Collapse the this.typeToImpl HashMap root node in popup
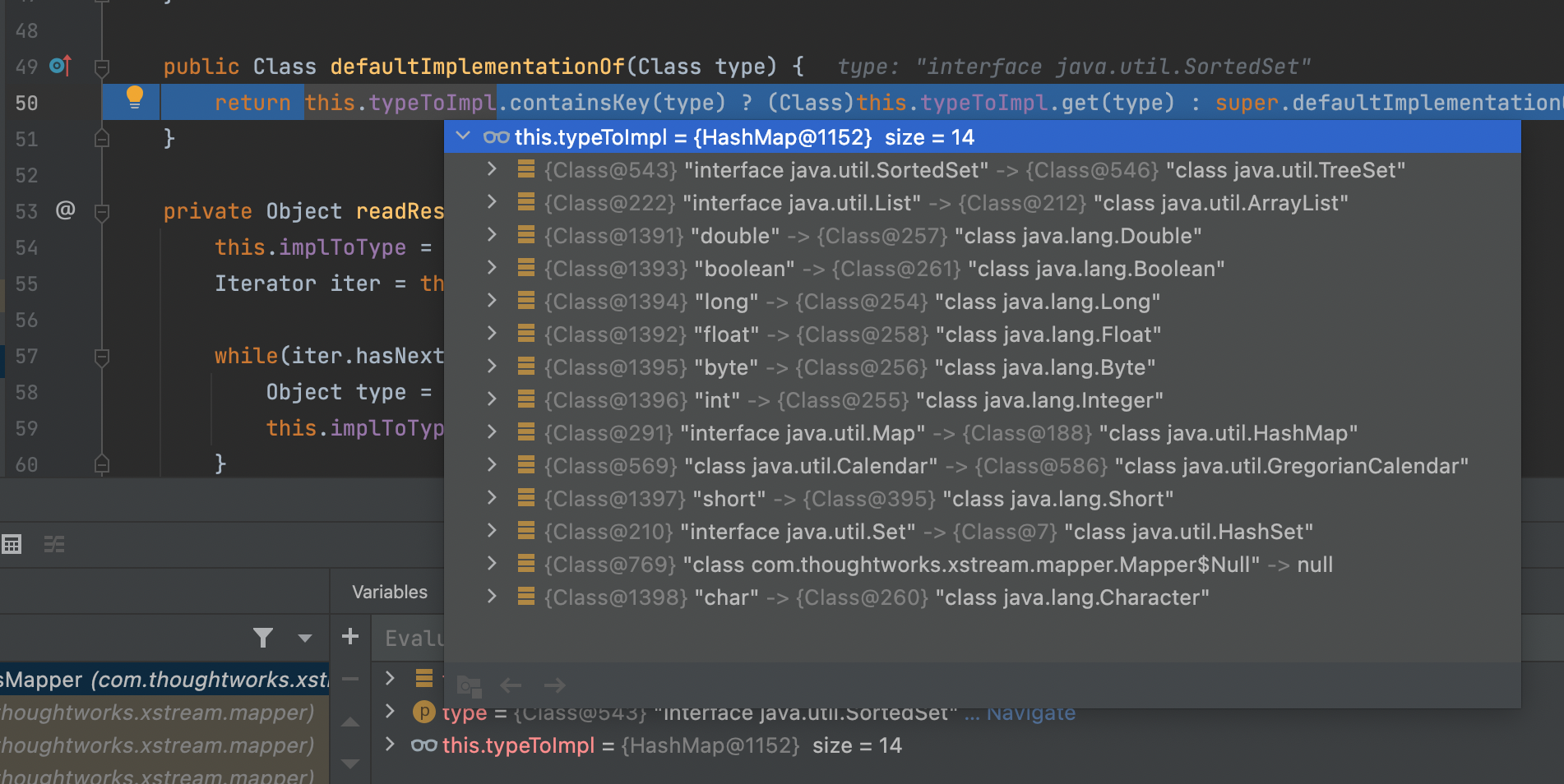This screenshot has width=1564, height=784. coord(463,136)
